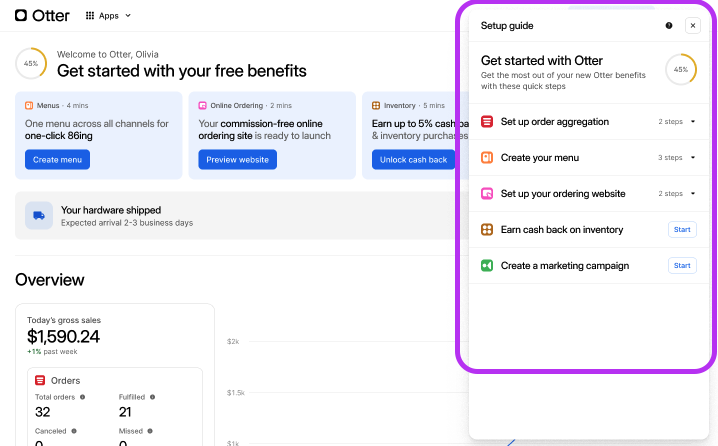
Task: Click the Create your menu orange icon
Action: [487, 158]
